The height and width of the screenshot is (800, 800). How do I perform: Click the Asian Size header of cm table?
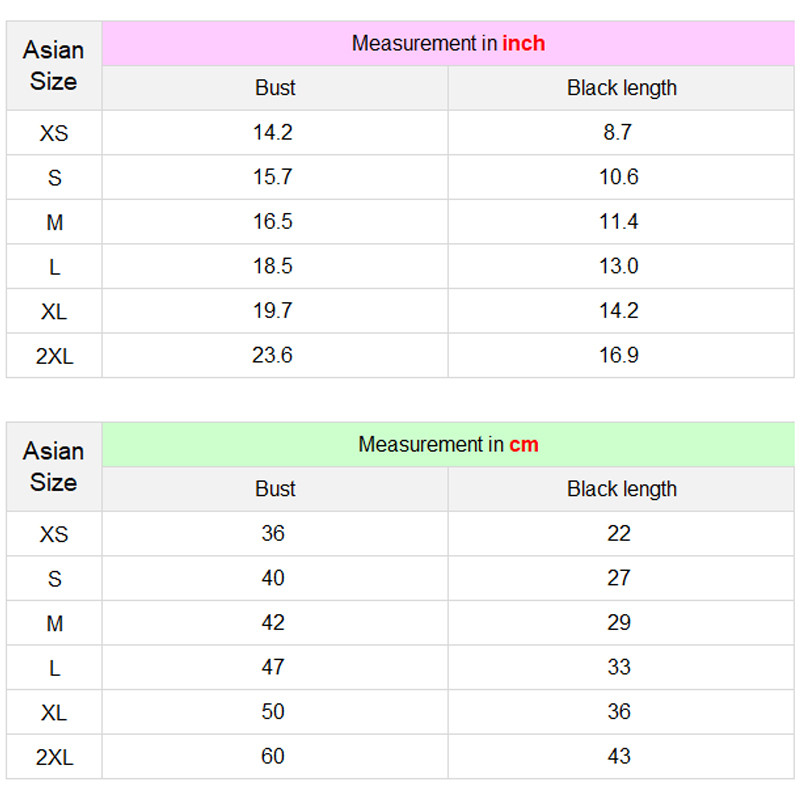point(54,466)
